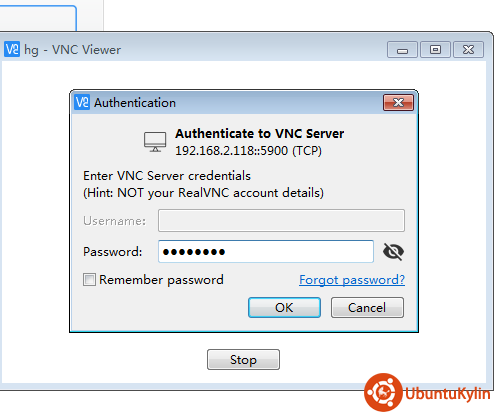Click the monitor icon beside Authenticate heading
Viewport: 498px width, 417px height.
(155, 142)
